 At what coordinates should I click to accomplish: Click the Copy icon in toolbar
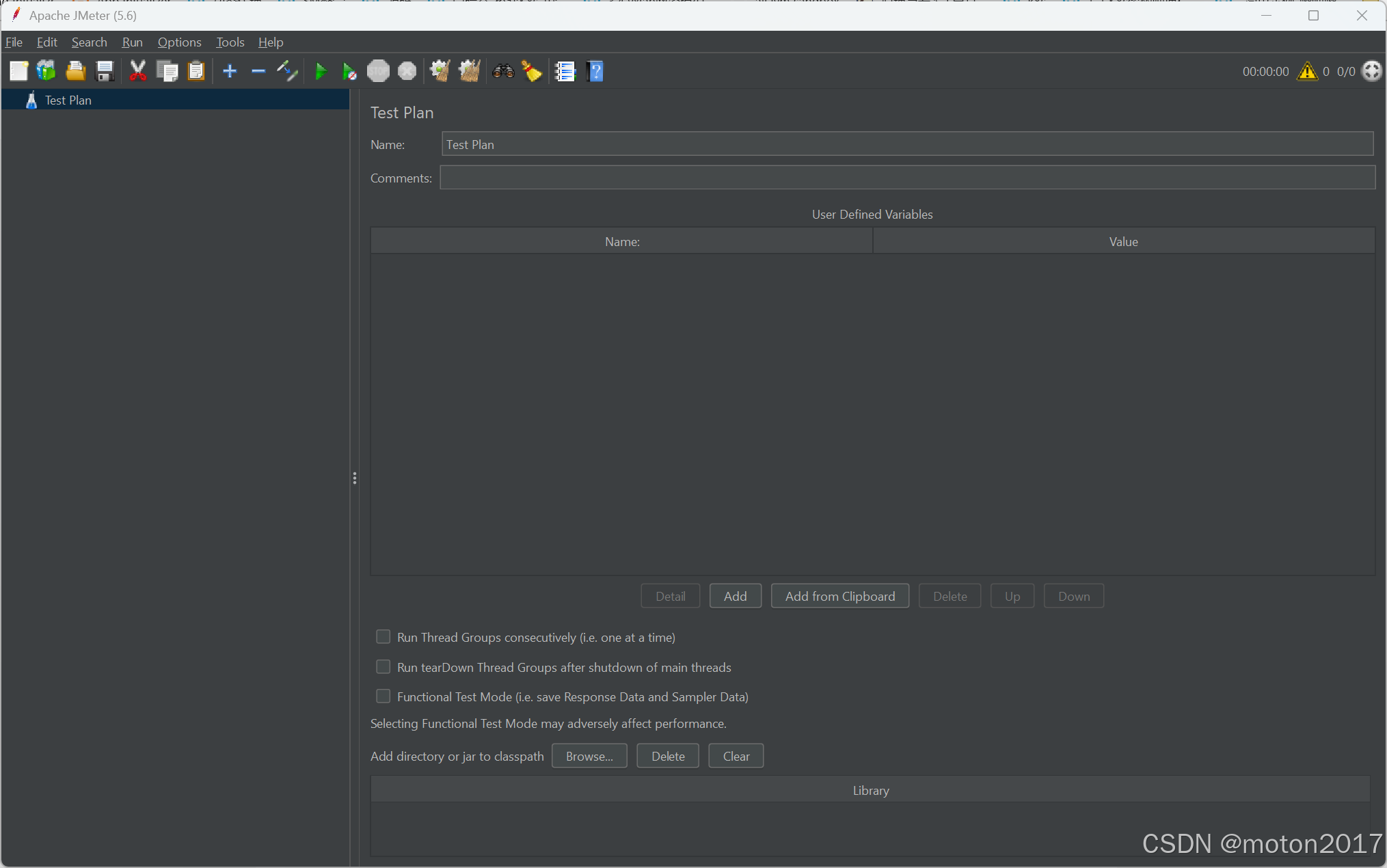point(167,71)
